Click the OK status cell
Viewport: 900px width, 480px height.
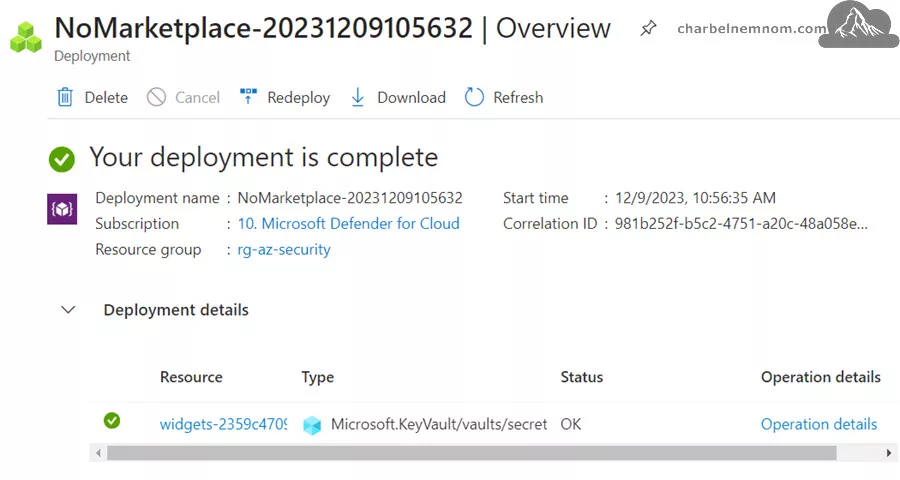[x=571, y=424]
